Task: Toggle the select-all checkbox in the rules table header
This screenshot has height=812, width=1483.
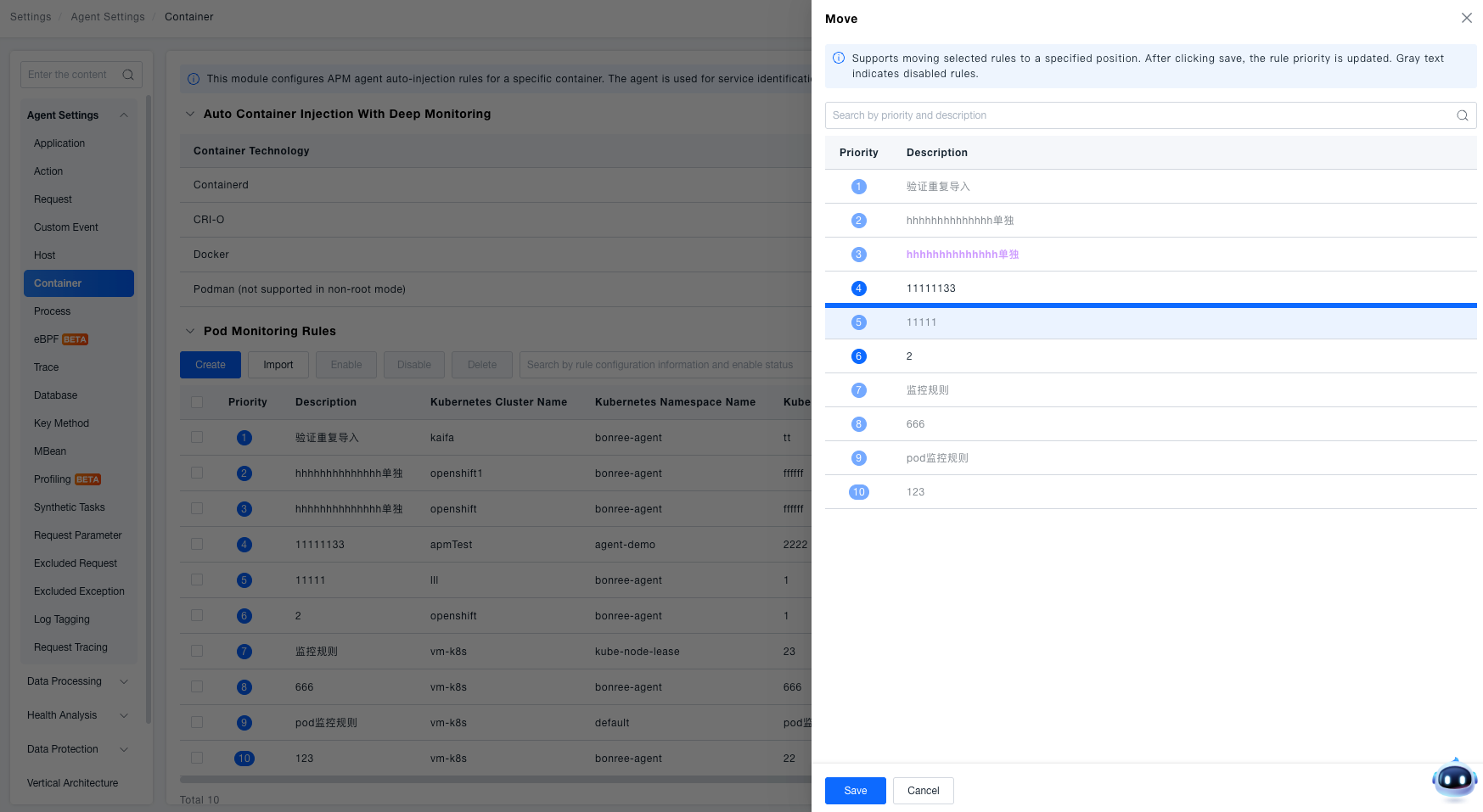Action: [x=197, y=402]
